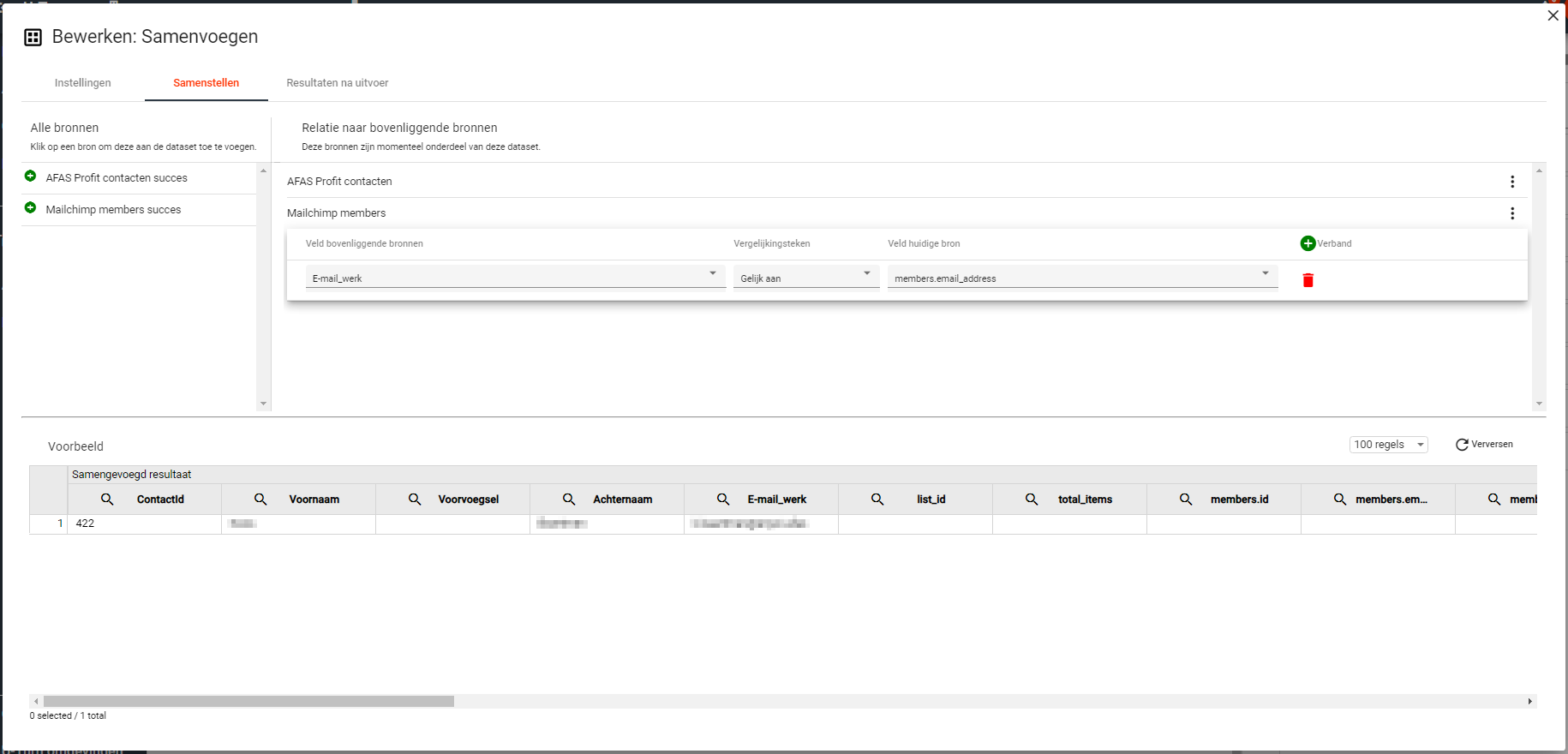Click the search icon in ContactId column

tap(107, 500)
